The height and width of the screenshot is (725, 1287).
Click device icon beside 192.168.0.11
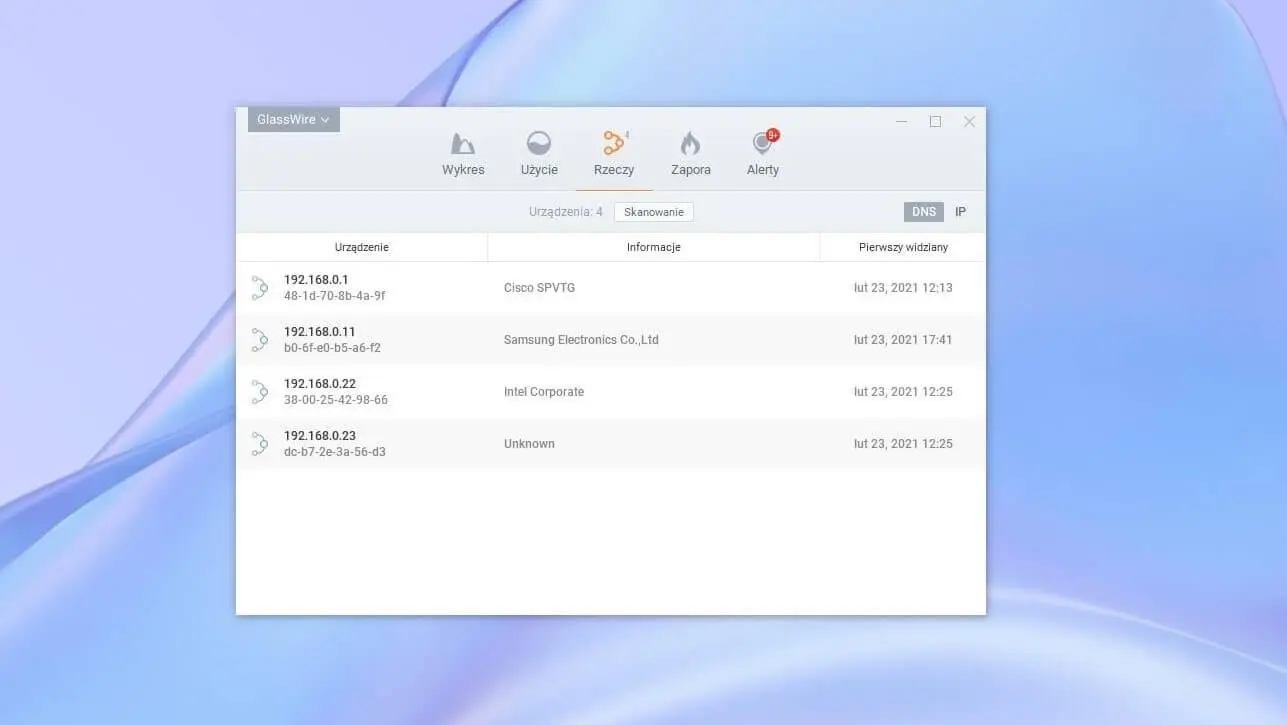pos(259,340)
